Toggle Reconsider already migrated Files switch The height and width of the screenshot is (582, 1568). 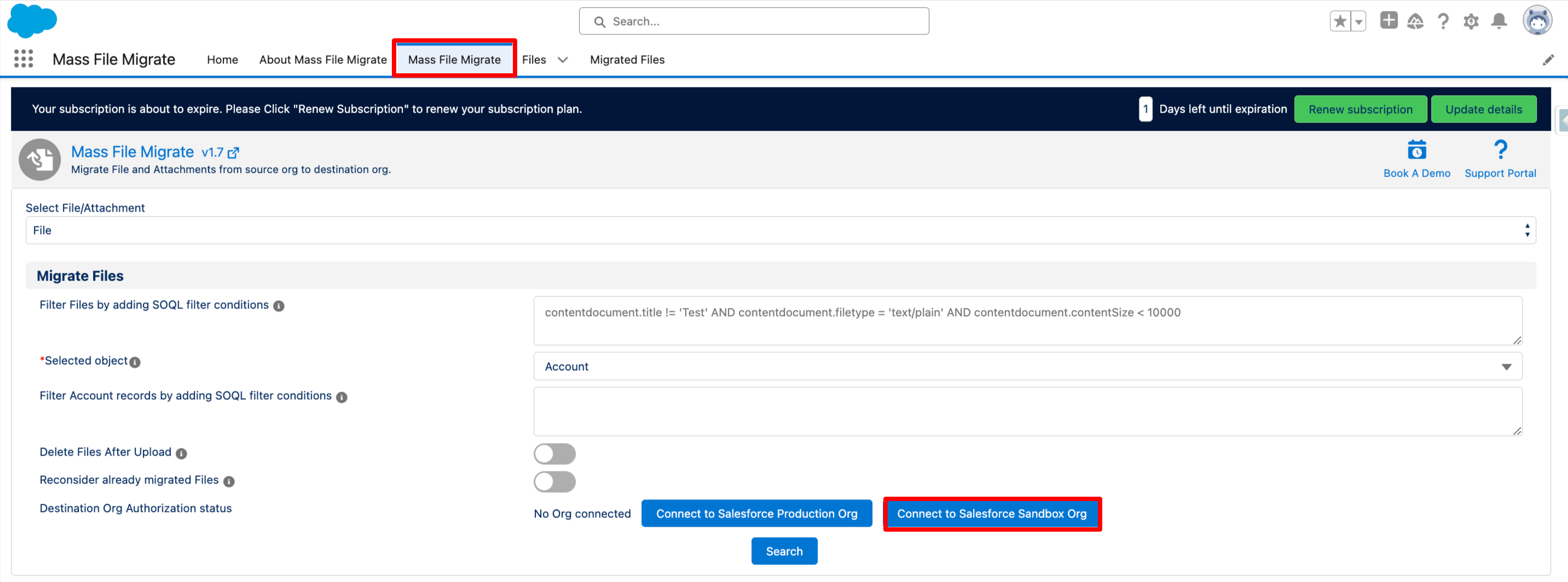click(x=554, y=482)
